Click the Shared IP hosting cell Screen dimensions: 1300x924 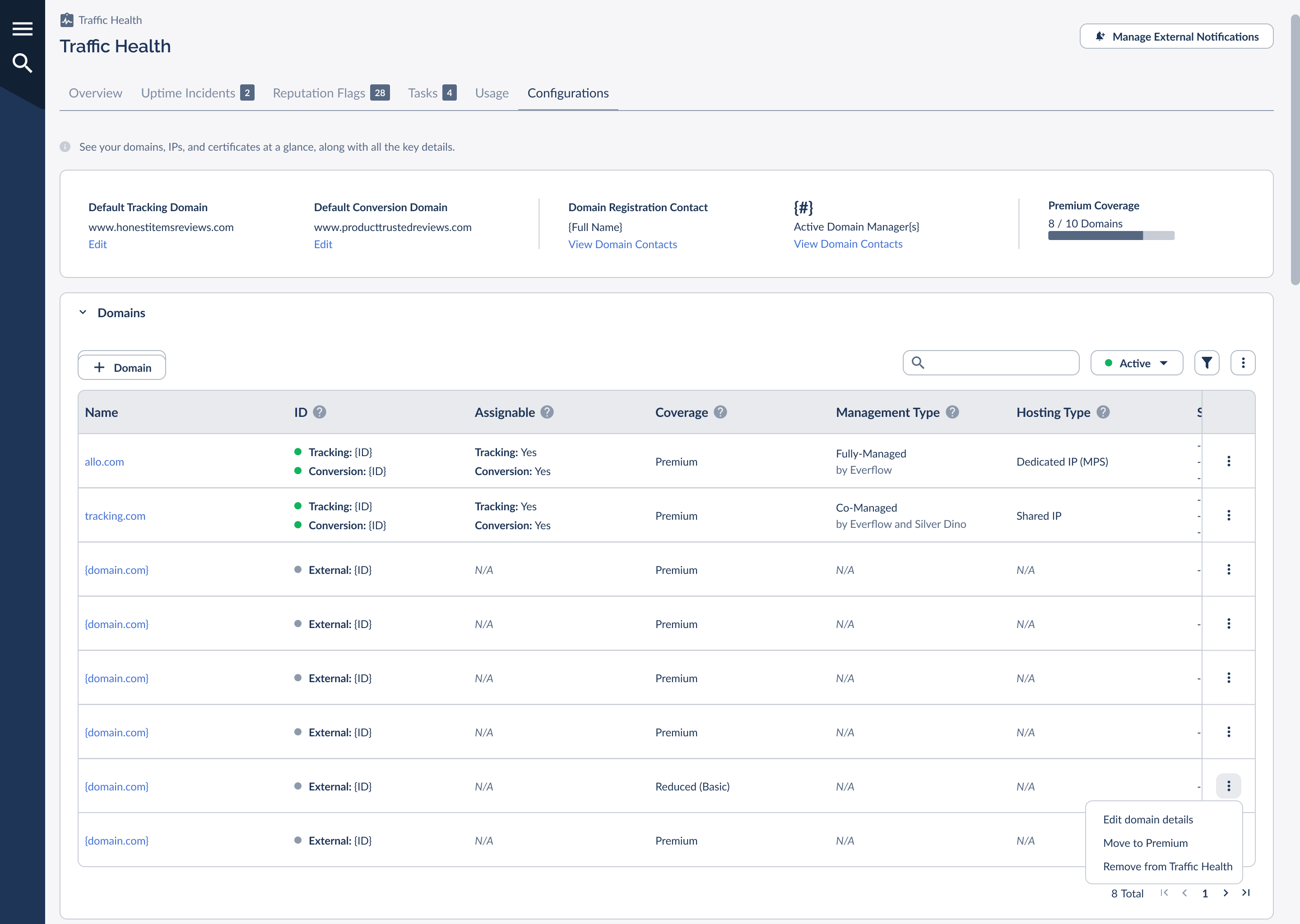pos(1039,516)
